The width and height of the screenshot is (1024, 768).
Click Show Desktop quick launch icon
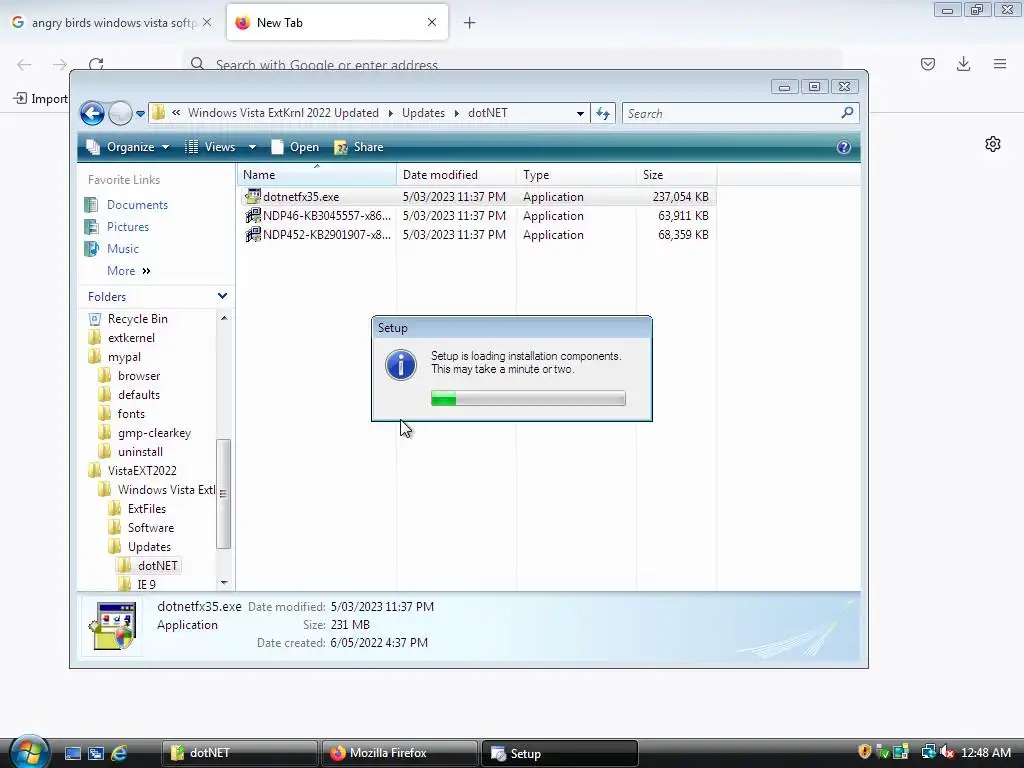tap(72, 753)
